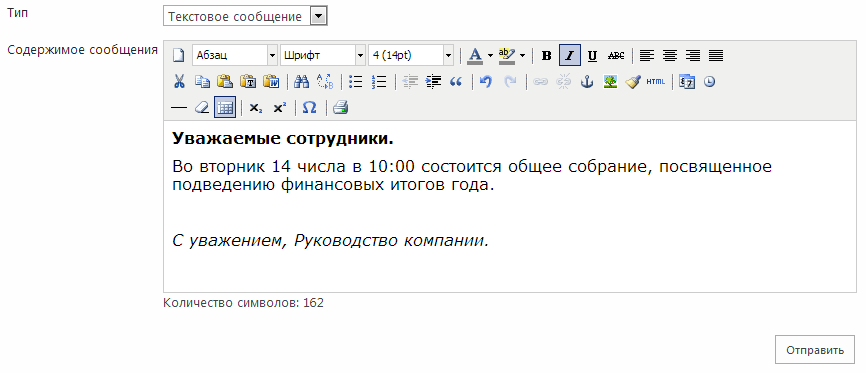Toggle visual aids table-grid icon
This screenshot has height=373, width=866.
pyautogui.click(x=225, y=108)
